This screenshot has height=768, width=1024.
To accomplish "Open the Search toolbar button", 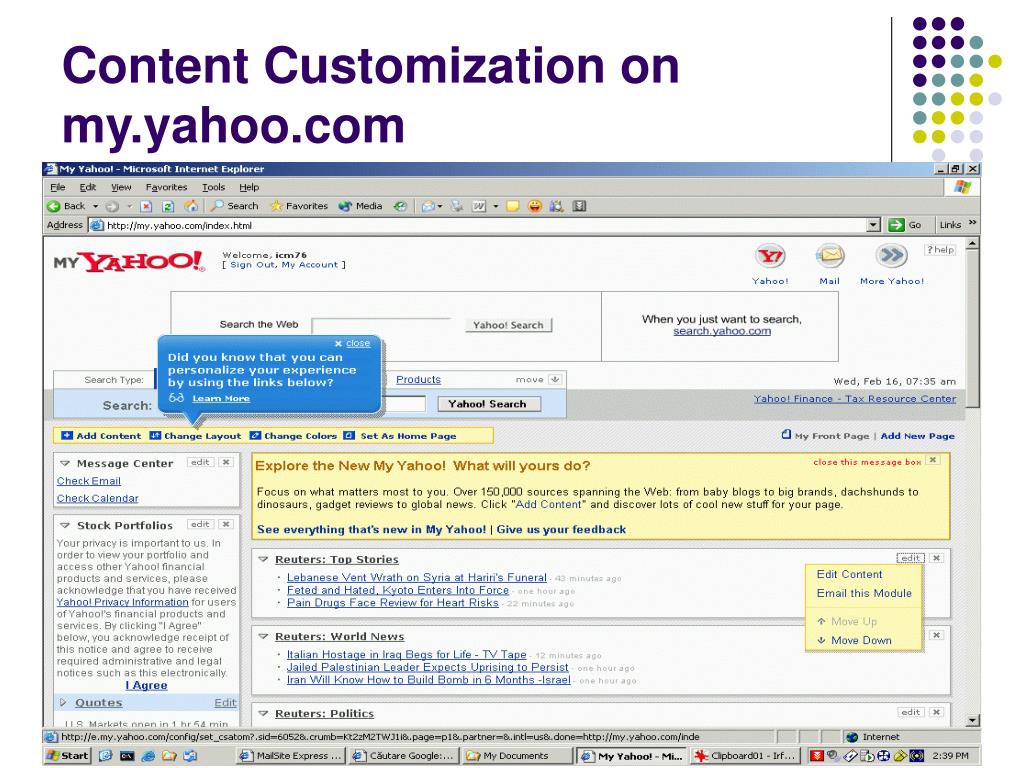I will tap(235, 206).
